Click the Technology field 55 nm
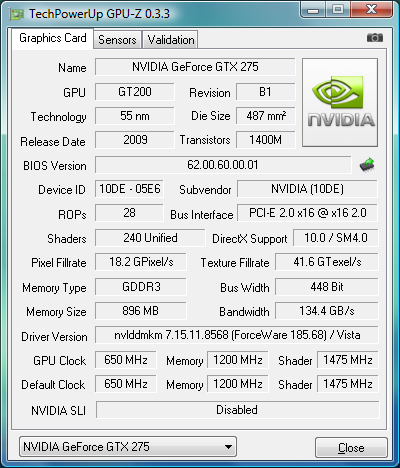The height and width of the screenshot is (468, 400). (135, 116)
